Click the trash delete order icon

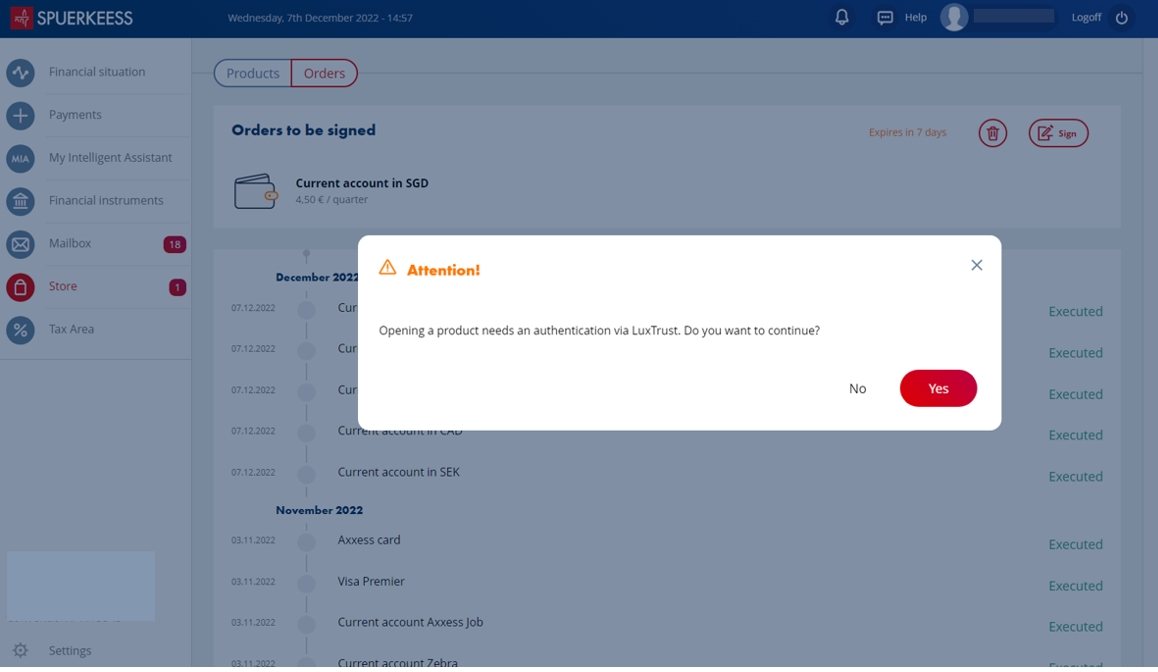(992, 133)
